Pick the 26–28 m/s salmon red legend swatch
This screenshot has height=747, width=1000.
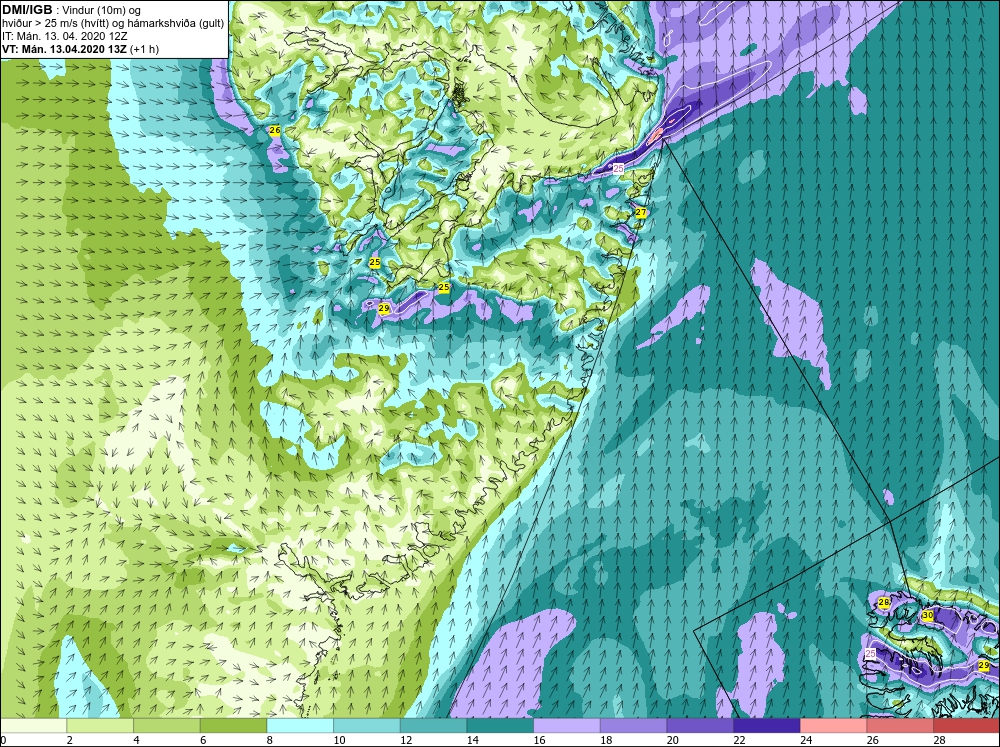pyautogui.click(x=900, y=725)
